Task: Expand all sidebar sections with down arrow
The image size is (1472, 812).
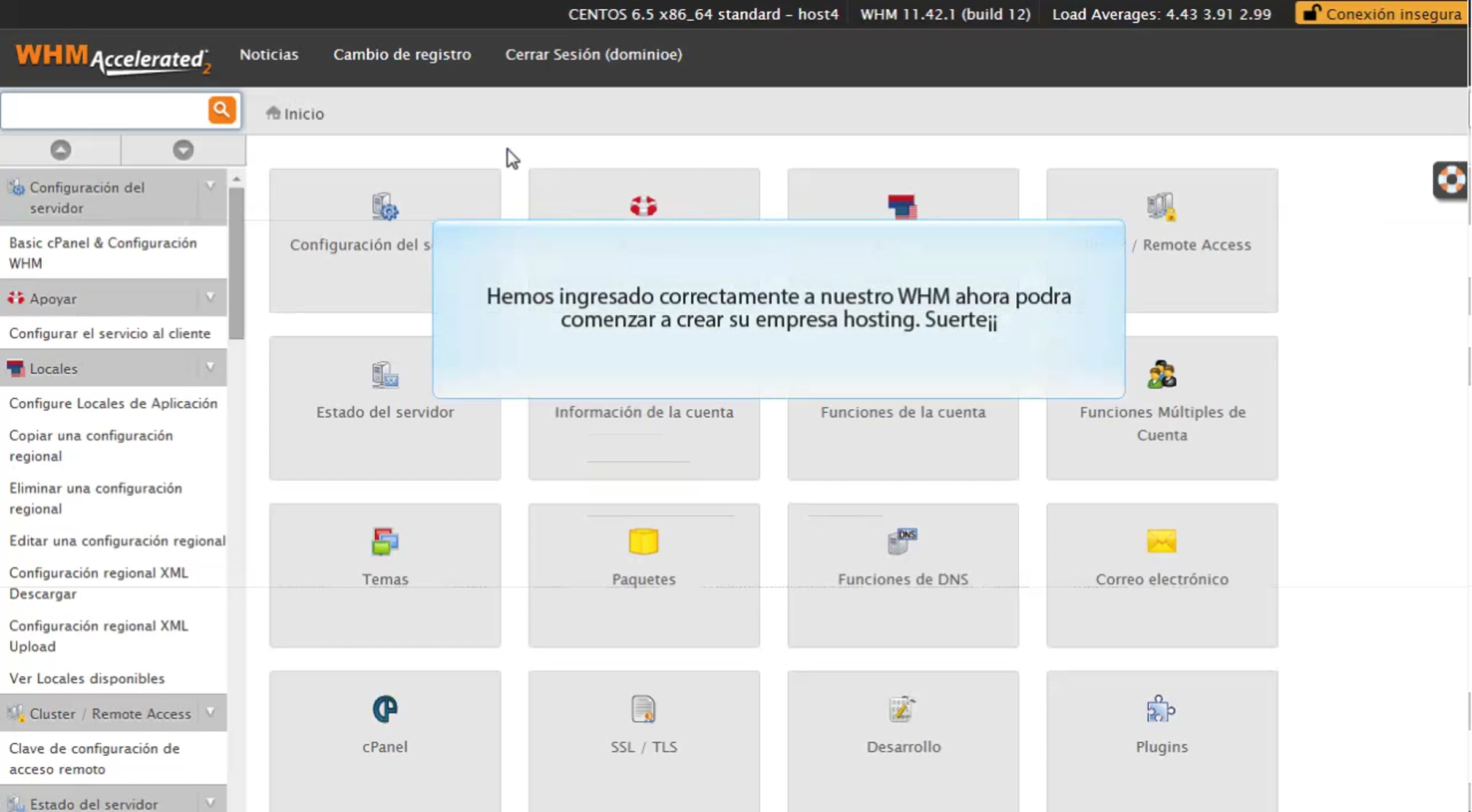Action: (x=183, y=150)
